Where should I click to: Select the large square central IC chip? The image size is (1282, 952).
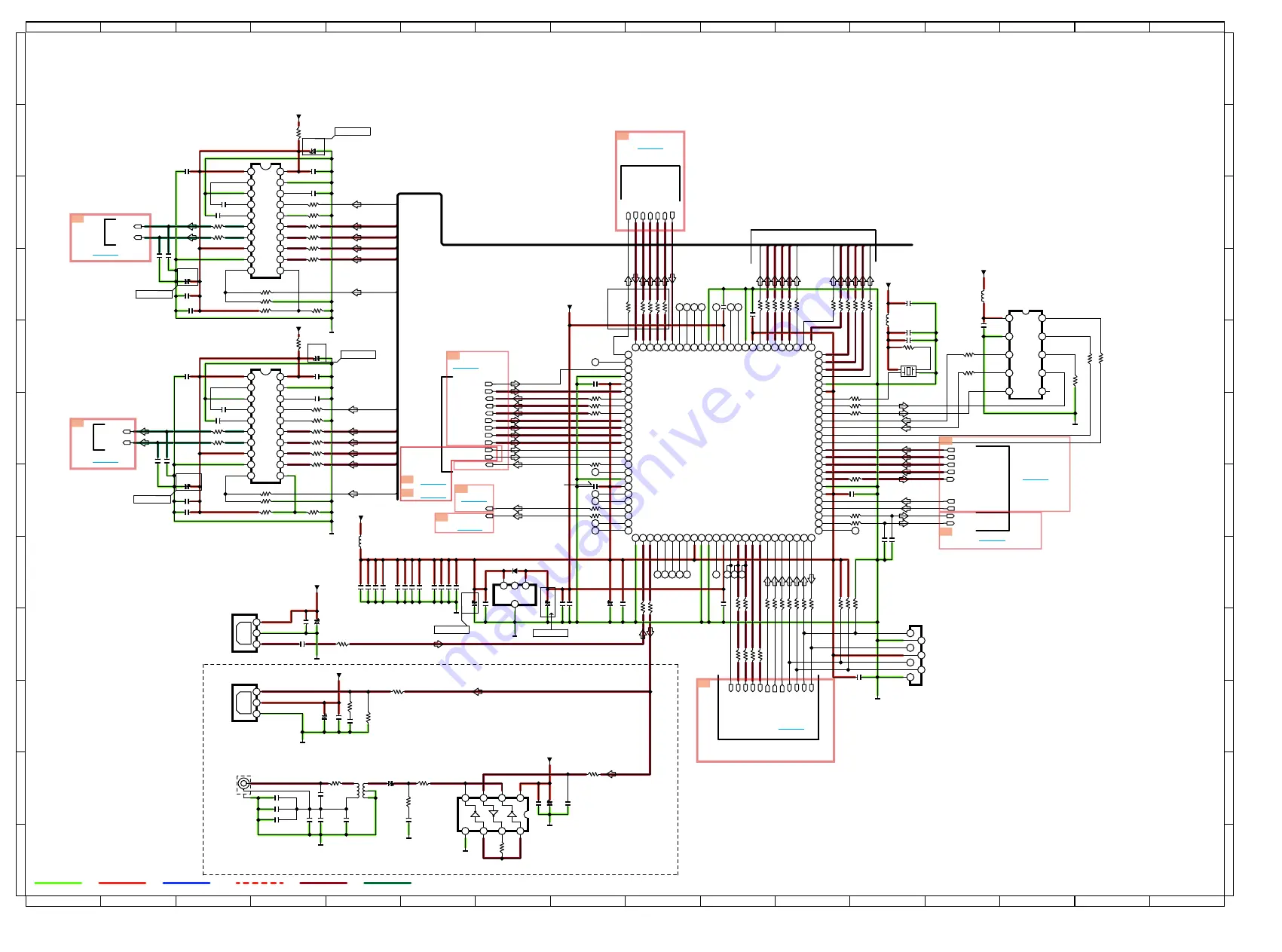click(x=724, y=442)
